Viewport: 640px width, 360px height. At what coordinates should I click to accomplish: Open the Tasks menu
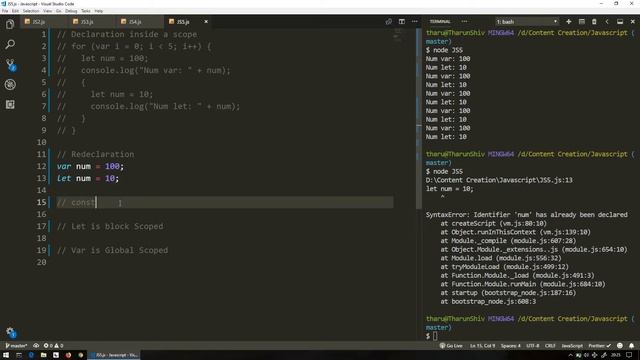click(86, 11)
